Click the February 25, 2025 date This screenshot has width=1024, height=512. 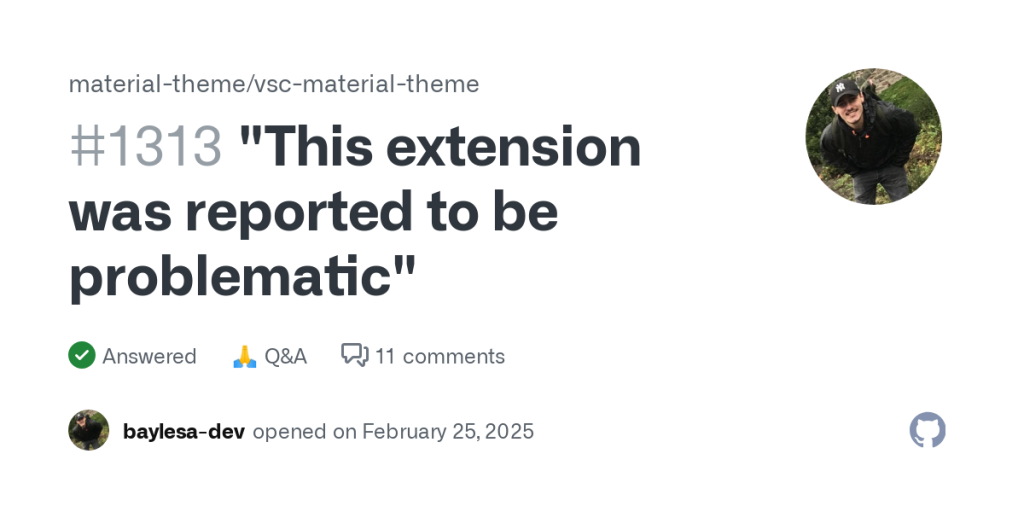pos(447,431)
